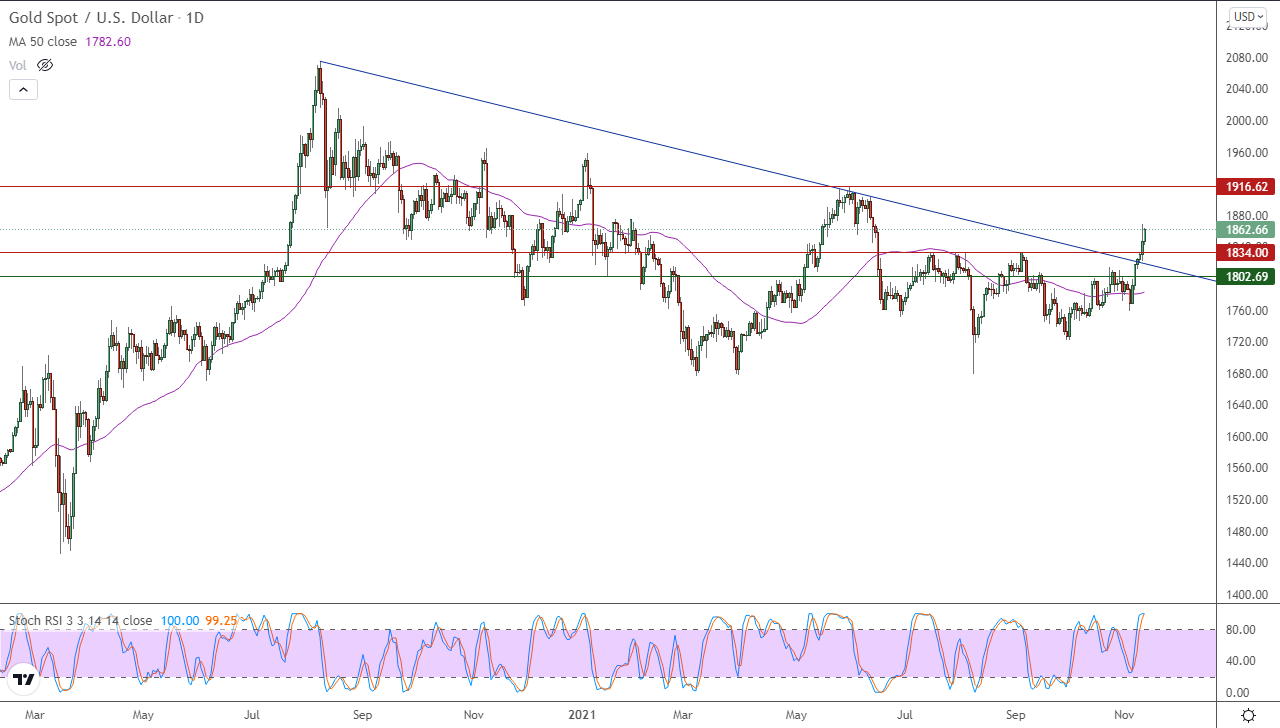This screenshot has height=728, width=1280.
Task: Click the 1600.00 price scale value
Action: (x=1248, y=437)
